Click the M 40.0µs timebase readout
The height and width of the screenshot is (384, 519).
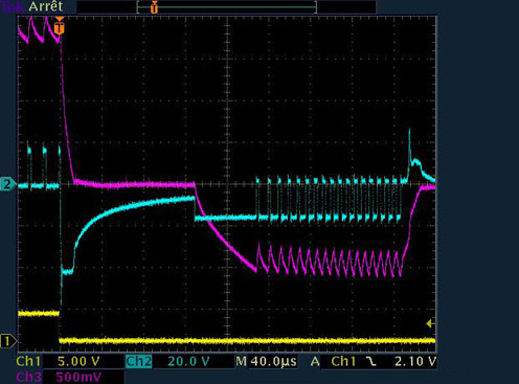point(266,362)
